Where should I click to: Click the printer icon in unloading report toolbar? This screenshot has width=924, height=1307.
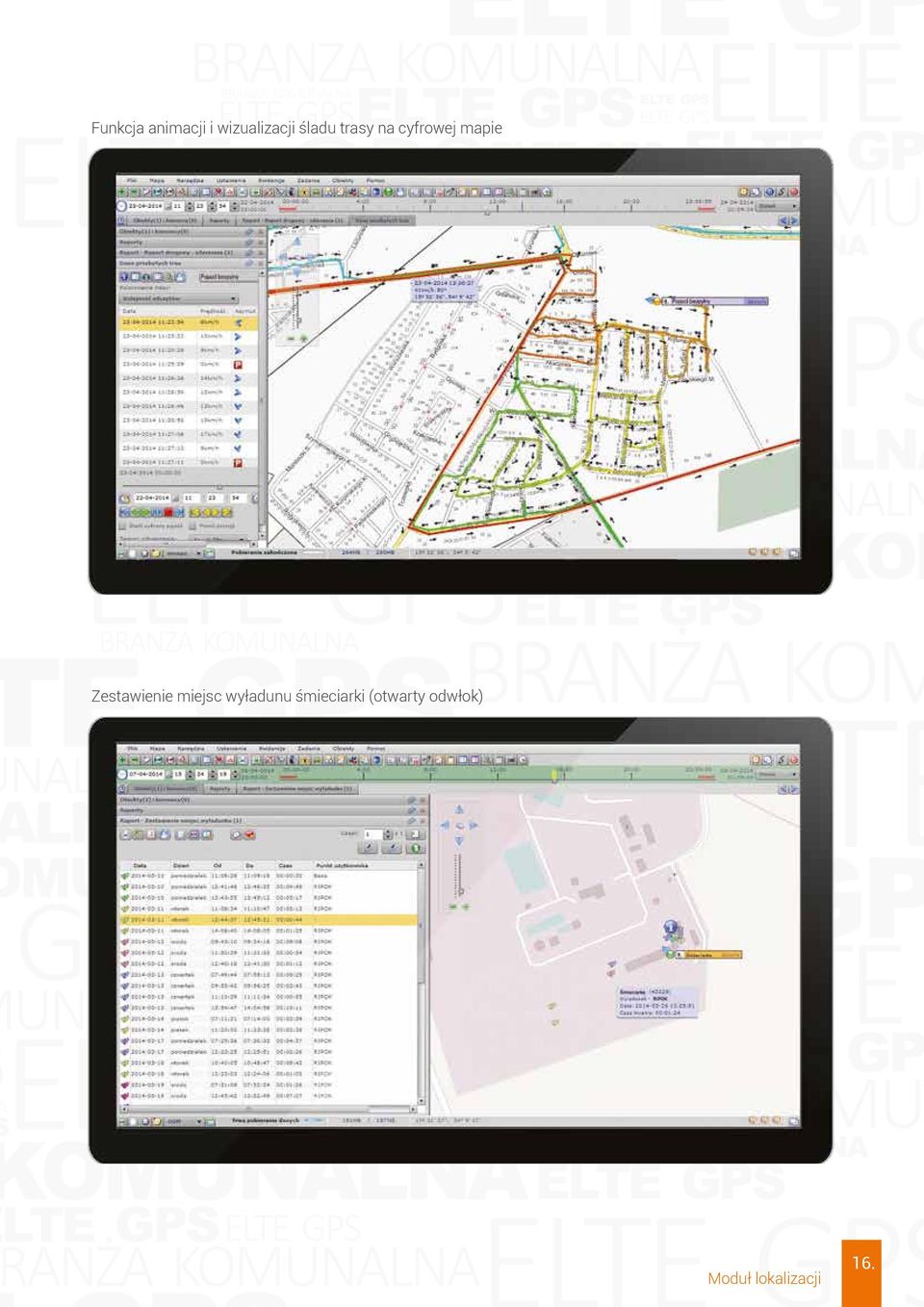coord(126,834)
